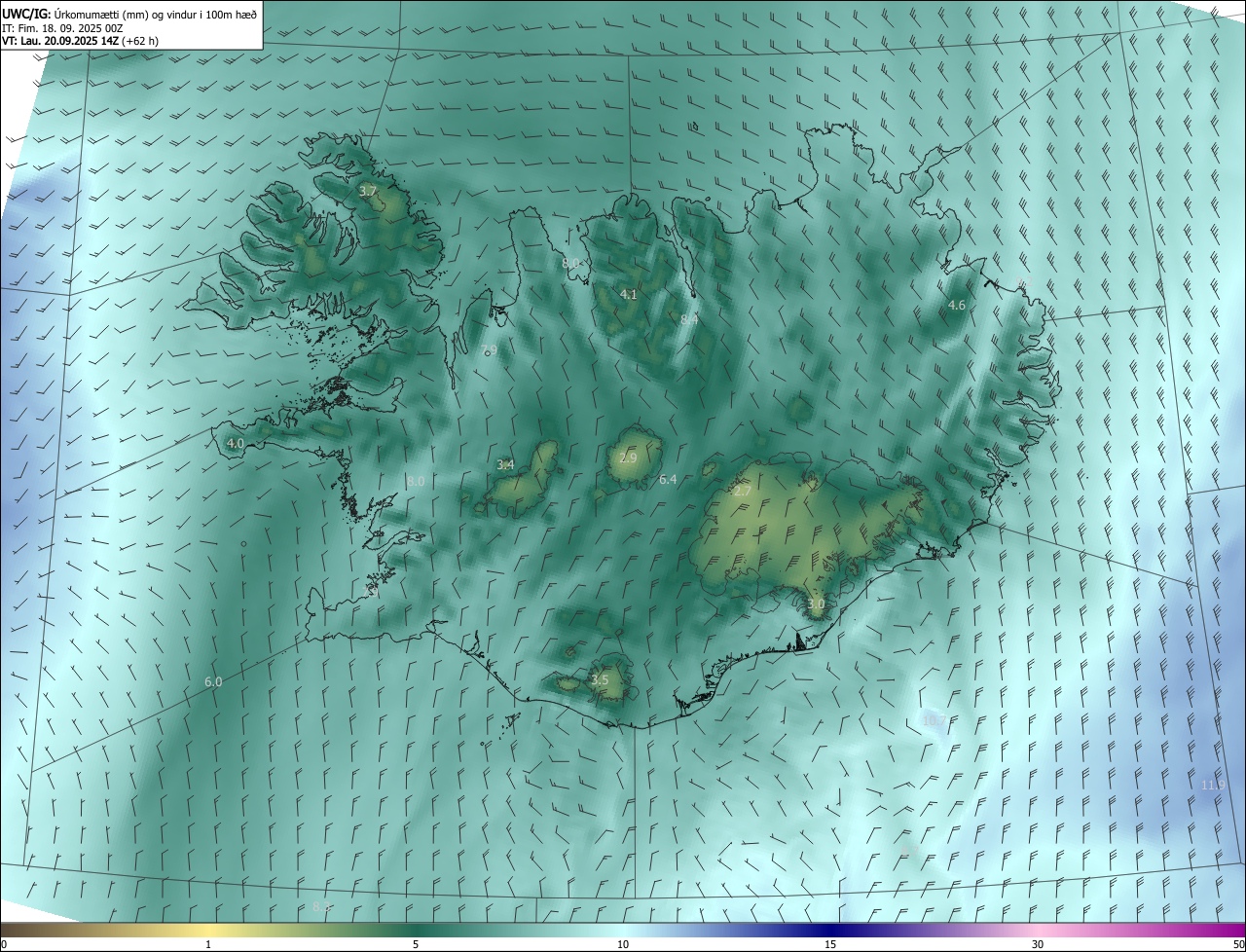
Task: Click the 3.5 value on the south glacier
Action: 600,679
